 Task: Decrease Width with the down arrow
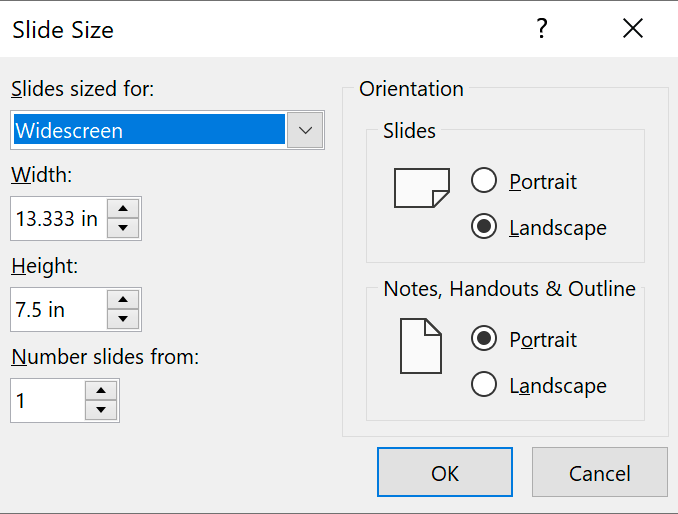[x=122, y=228]
